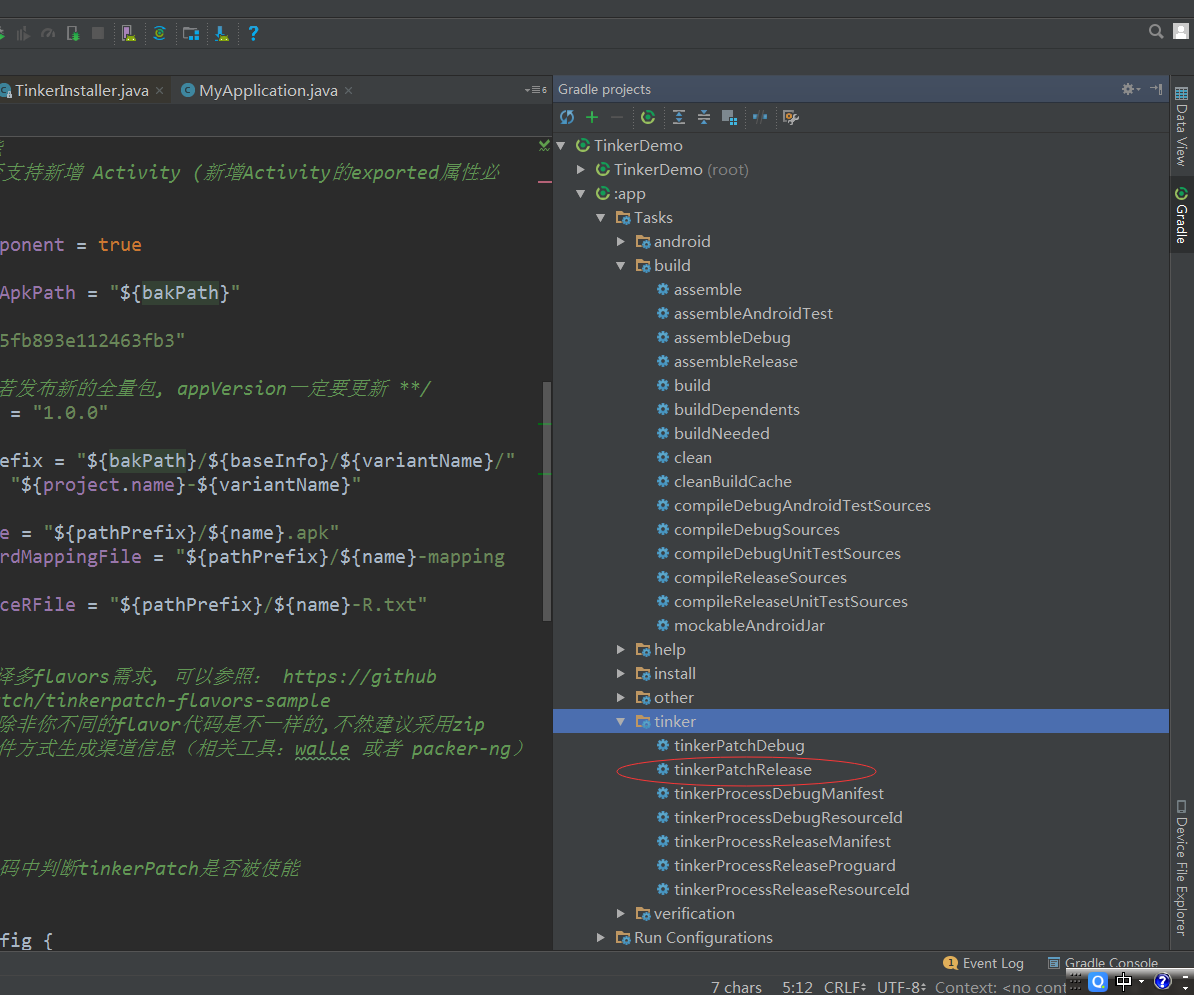
Task: Open Device File Explorer side tab
Action: tap(1181, 866)
